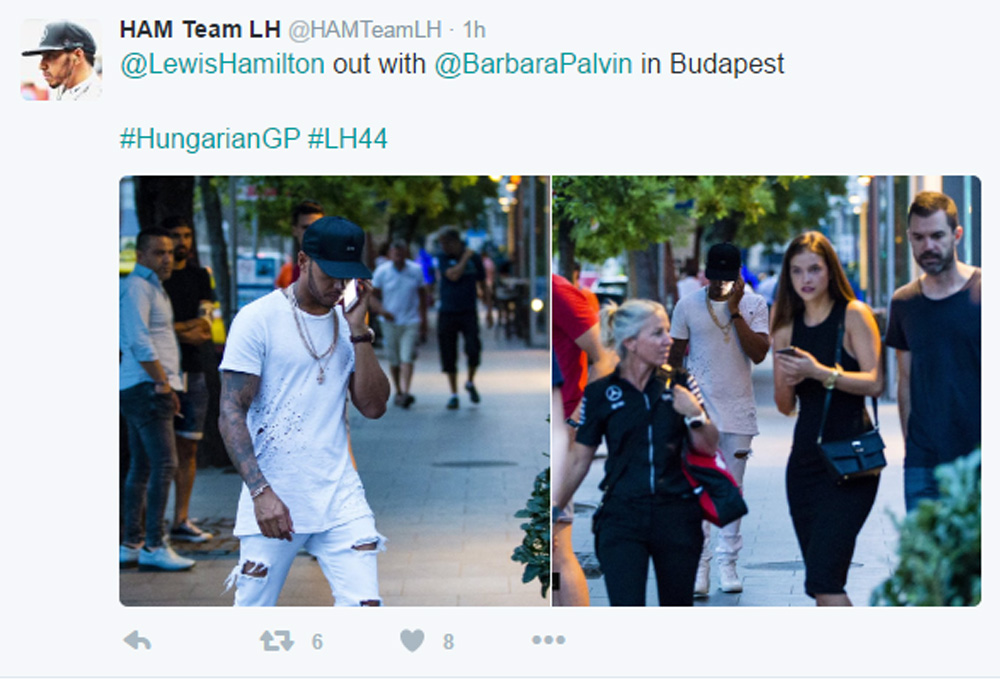Follow the @BarbaraPalvin mention
Screen dimensions: 1000x685
tap(533, 64)
